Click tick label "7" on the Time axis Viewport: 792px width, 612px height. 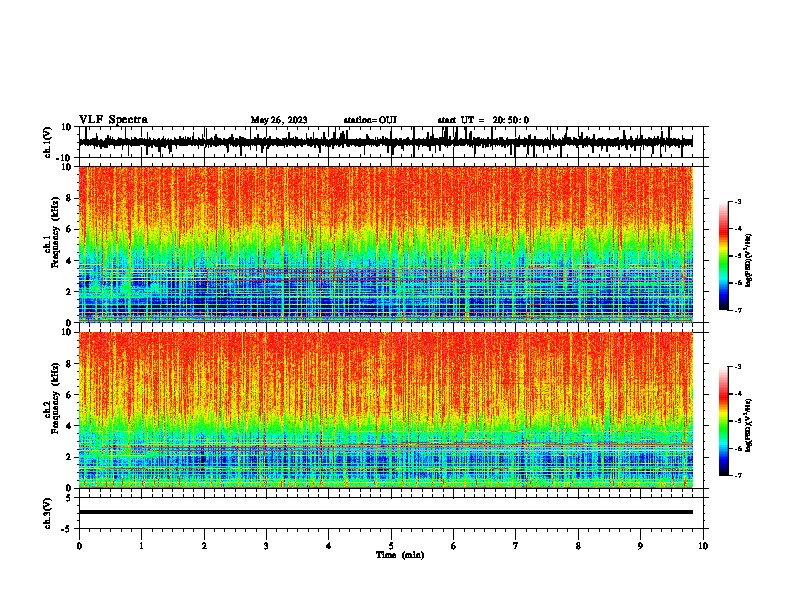[516, 546]
